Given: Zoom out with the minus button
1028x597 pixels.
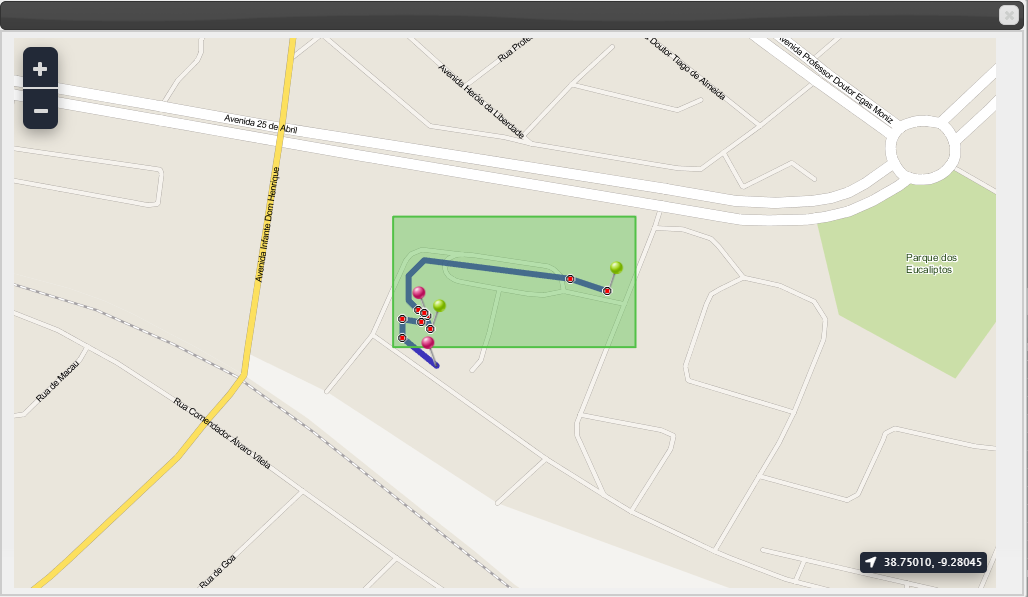Looking at the screenshot, I should click(x=40, y=110).
